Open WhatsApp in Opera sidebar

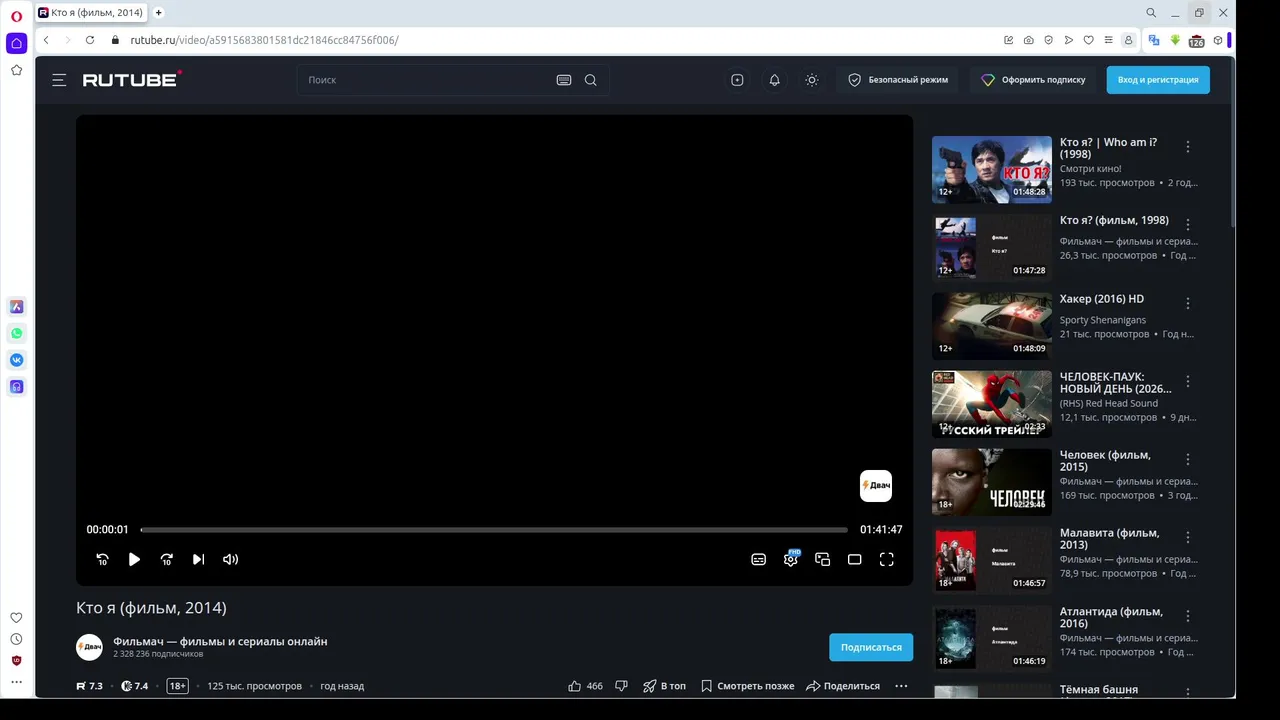click(16, 333)
